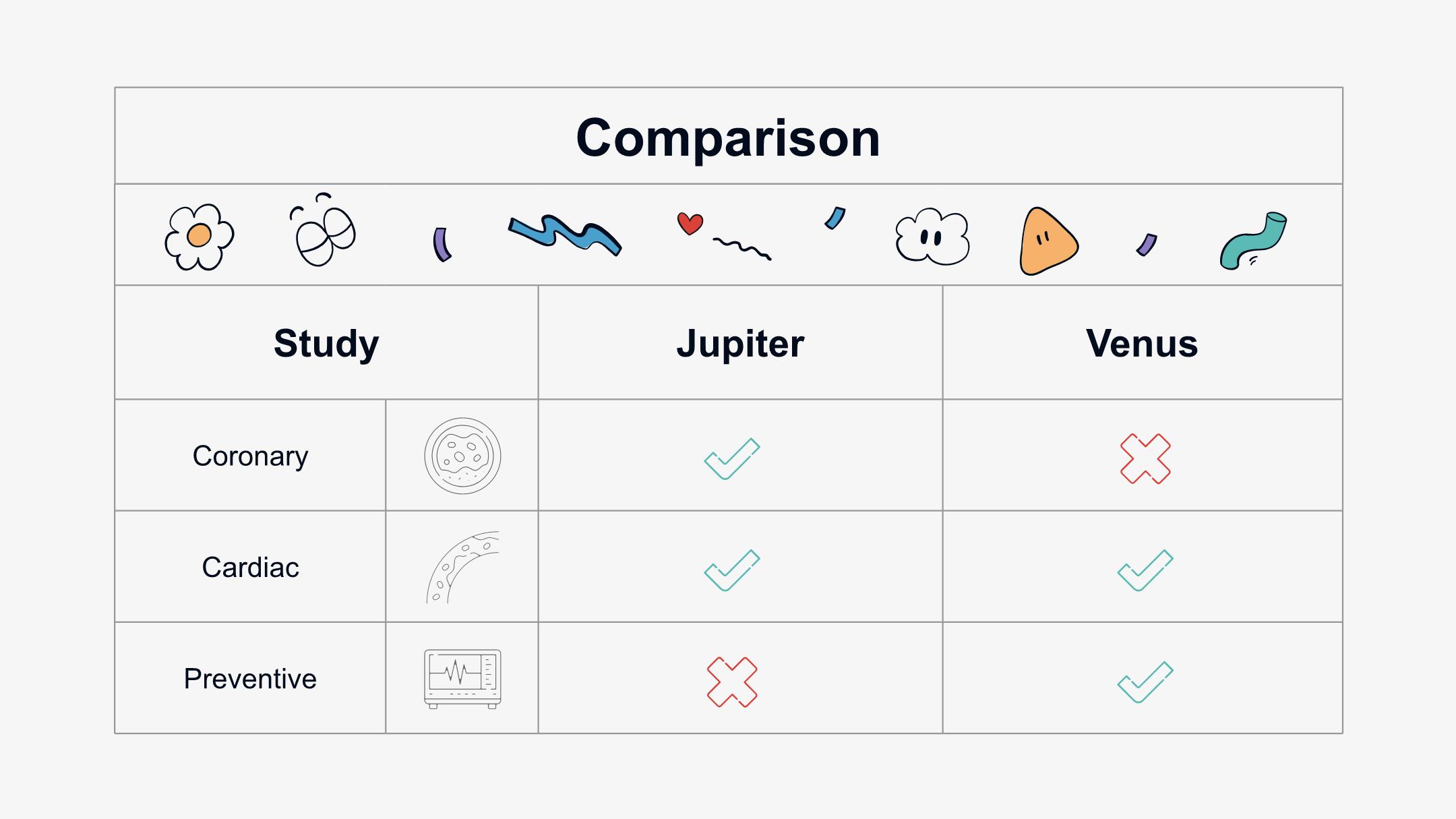Select the red heart doodle
Viewport: 1456px width, 819px height.
pyautogui.click(x=690, y=223)
